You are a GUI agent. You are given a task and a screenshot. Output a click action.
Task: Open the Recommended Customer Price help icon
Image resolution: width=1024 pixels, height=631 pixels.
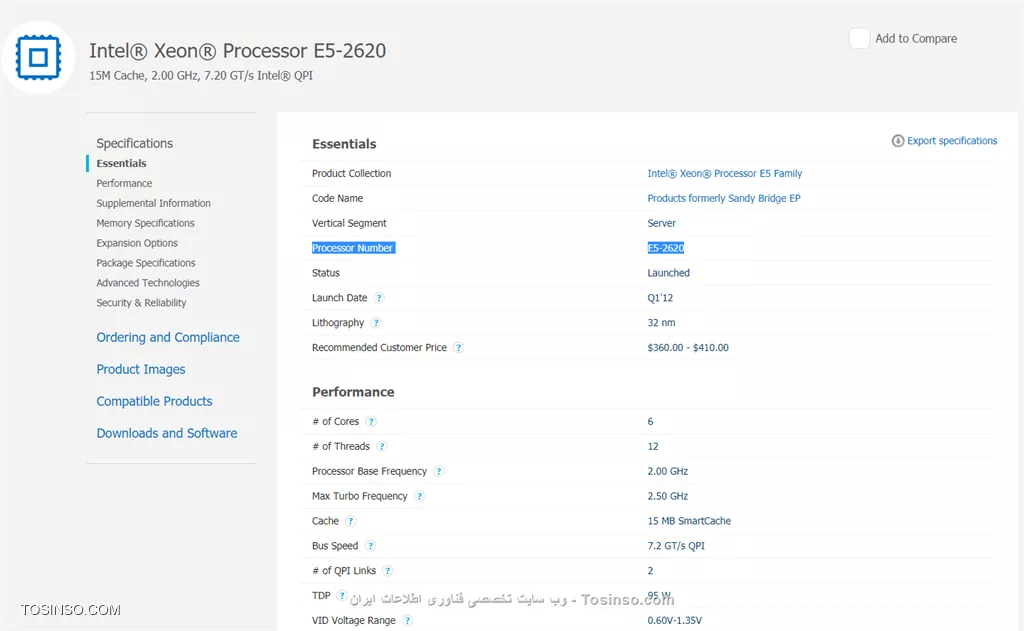click(x=458, y=348)
